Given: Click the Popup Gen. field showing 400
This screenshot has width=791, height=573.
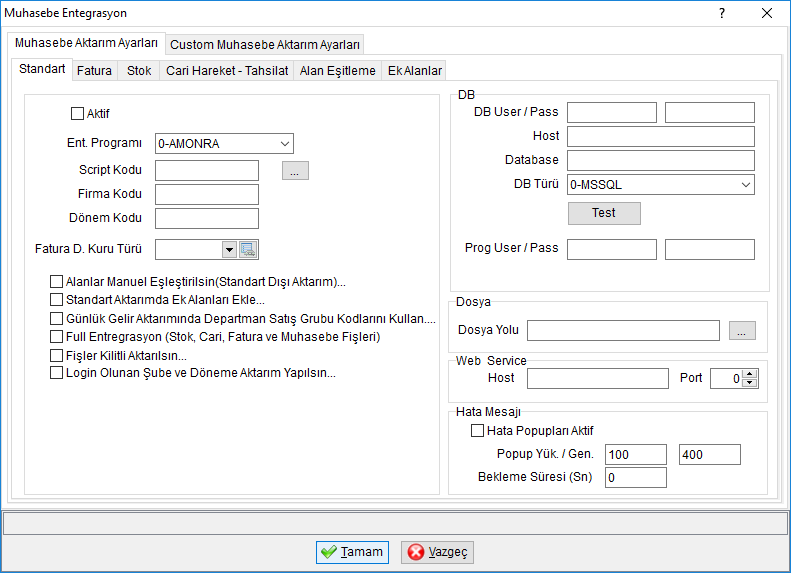Looking at the screenshot, I should (710, 454).
